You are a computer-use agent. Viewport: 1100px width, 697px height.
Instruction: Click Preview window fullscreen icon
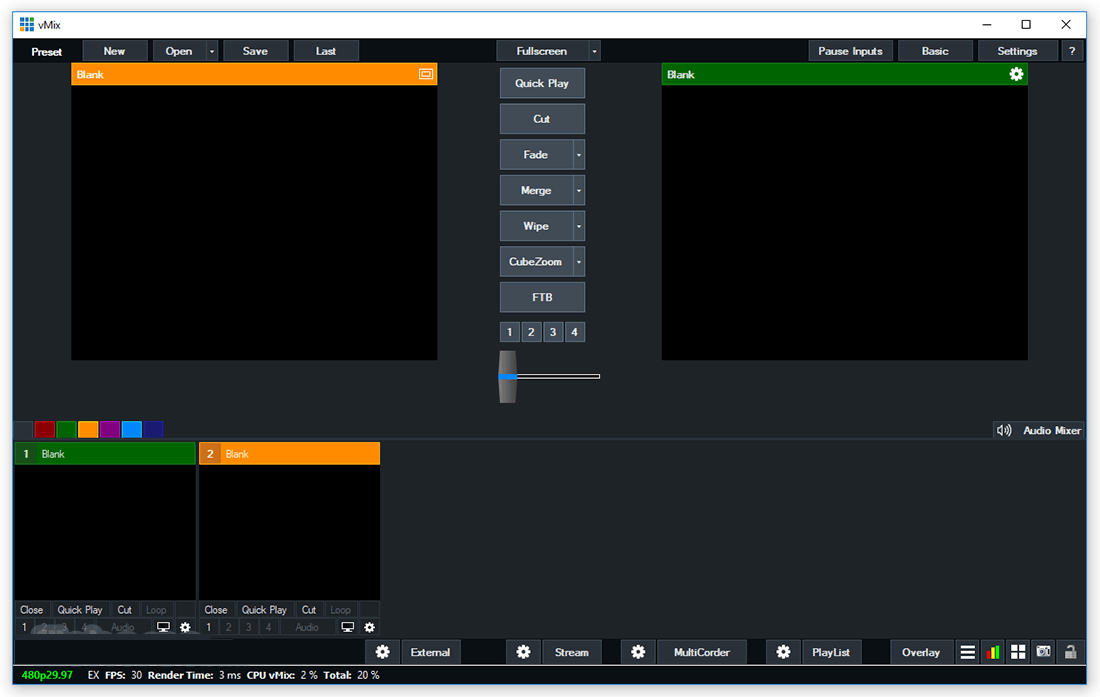426,74
